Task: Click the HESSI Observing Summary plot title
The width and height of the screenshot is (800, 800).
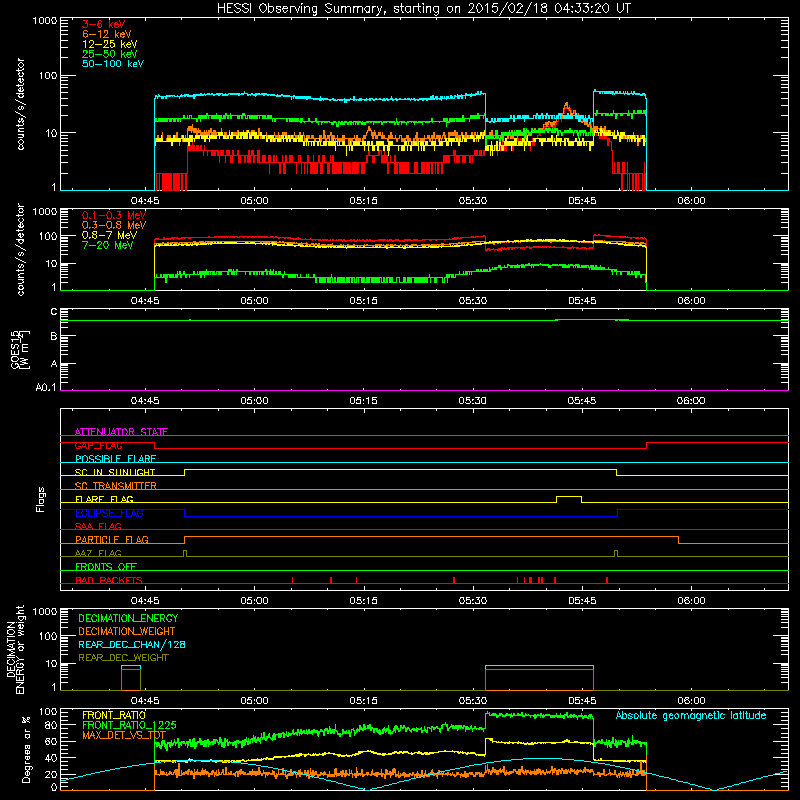Action: click(423, 9)
